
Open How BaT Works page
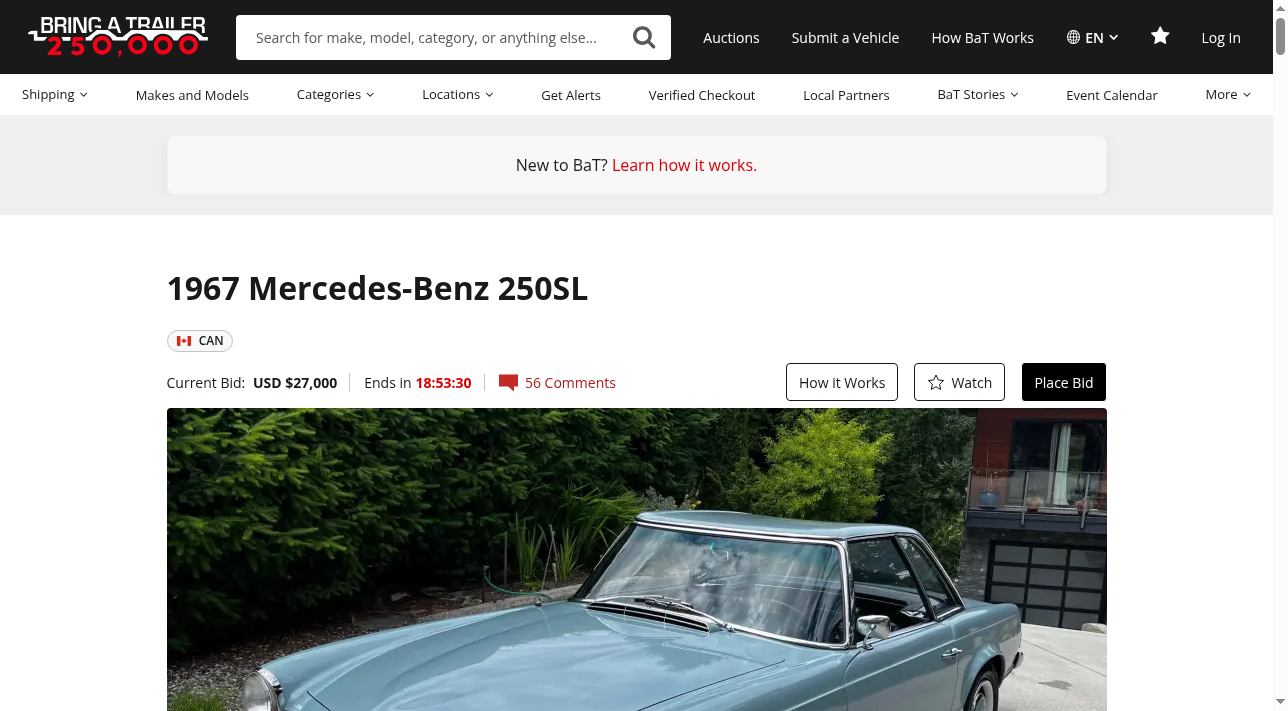[x=982, y=37]
